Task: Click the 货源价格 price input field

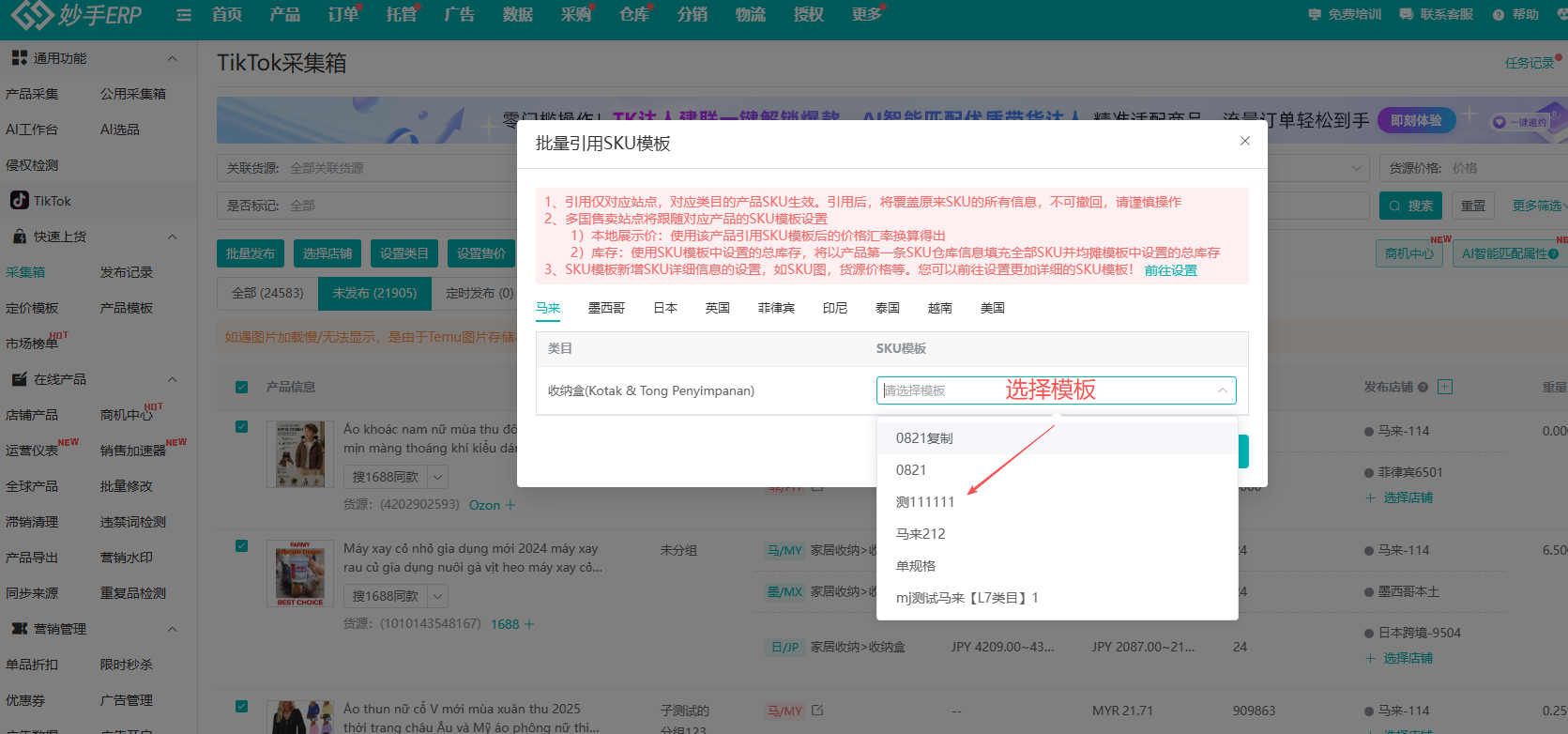Action: coord(1473,168)
